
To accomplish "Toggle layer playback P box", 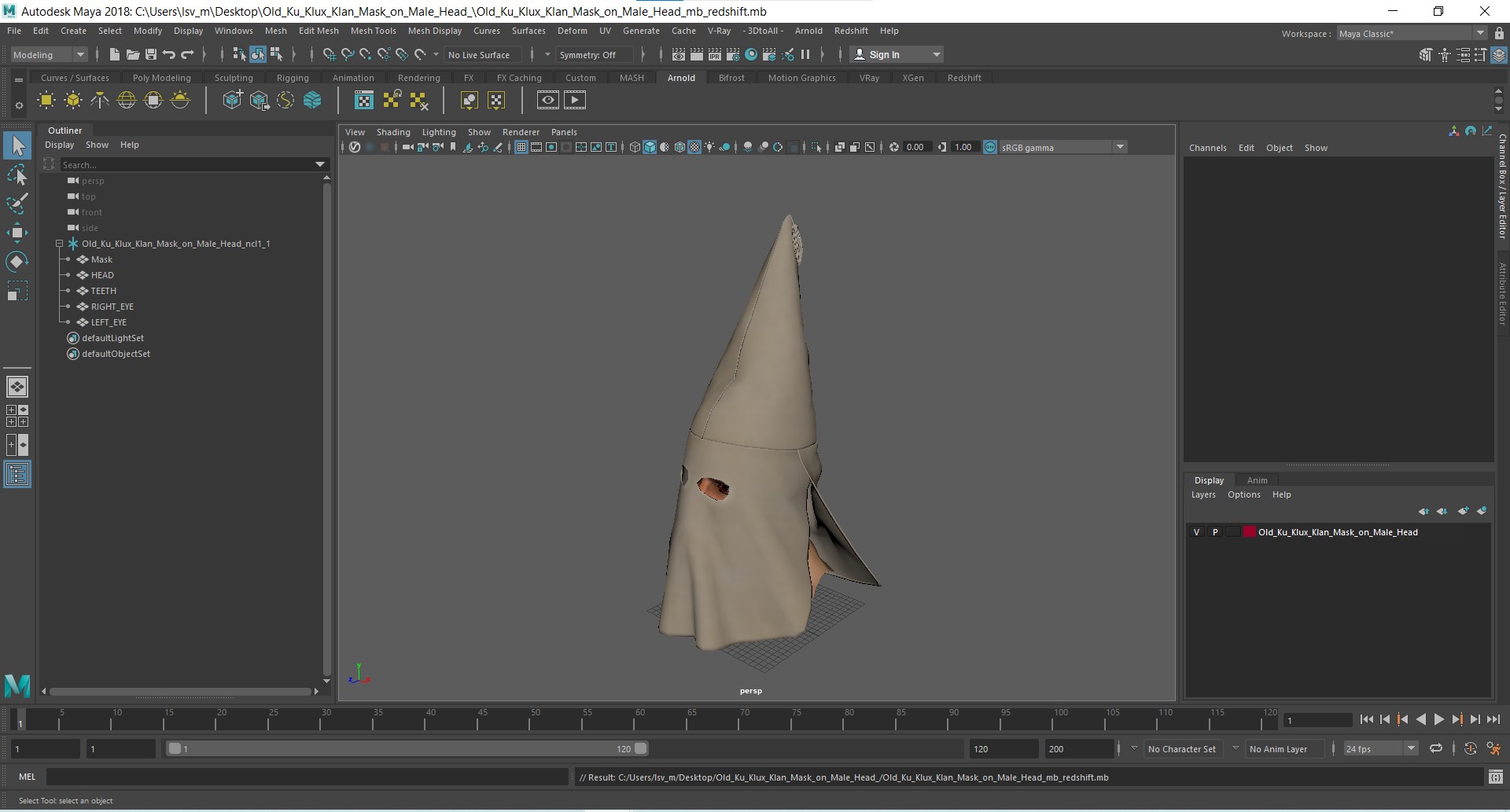I will [1215, 532].
